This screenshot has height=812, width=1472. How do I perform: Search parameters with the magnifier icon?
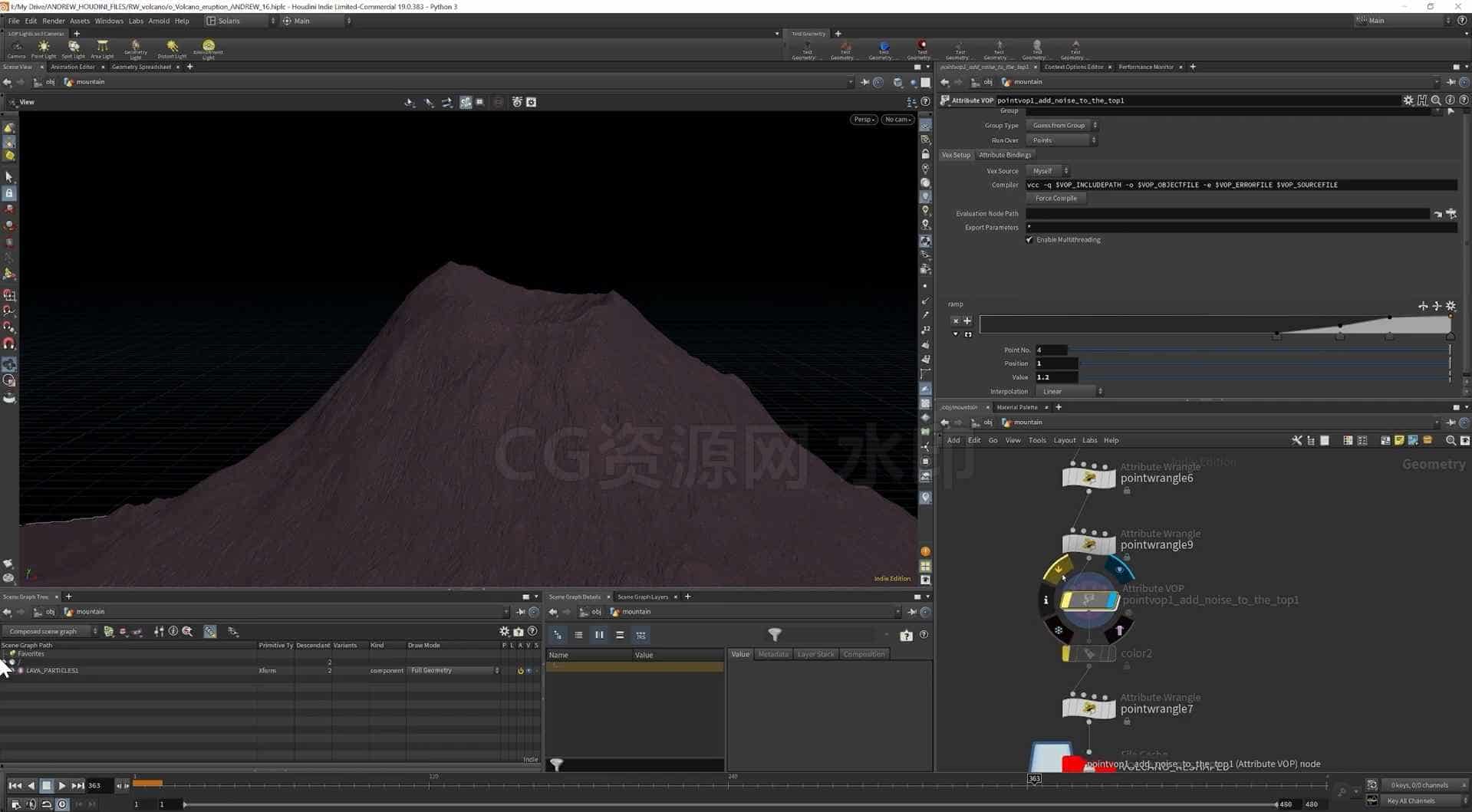pos(1436,100)
